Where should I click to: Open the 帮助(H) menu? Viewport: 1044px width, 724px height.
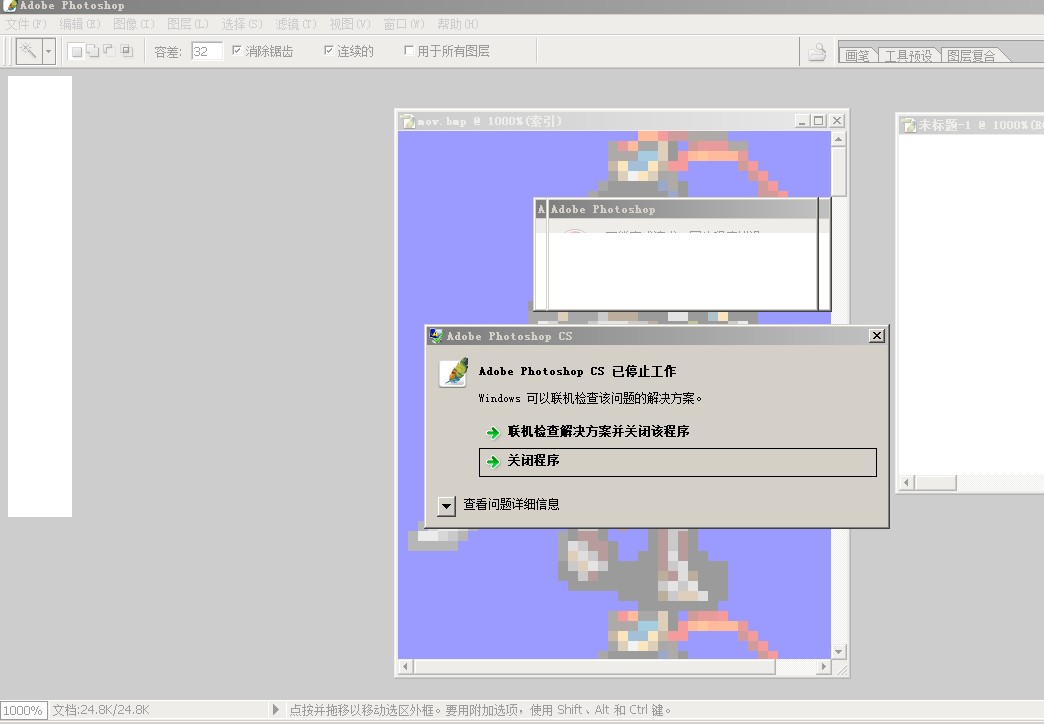(457, 24)
